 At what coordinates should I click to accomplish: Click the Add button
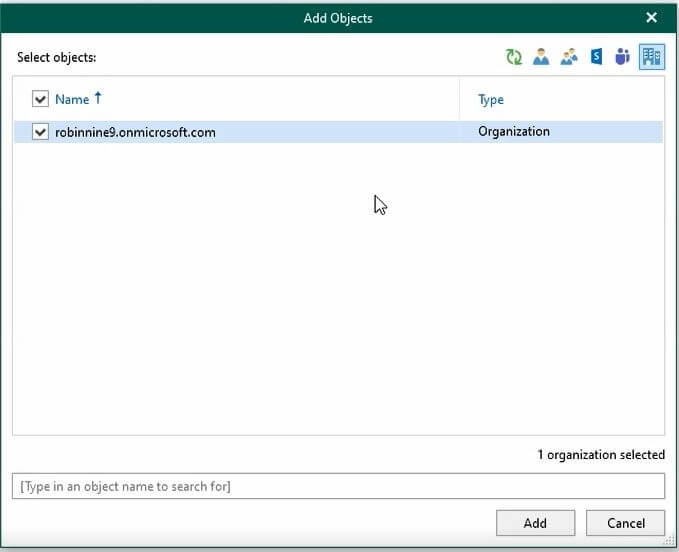point(535,523)
